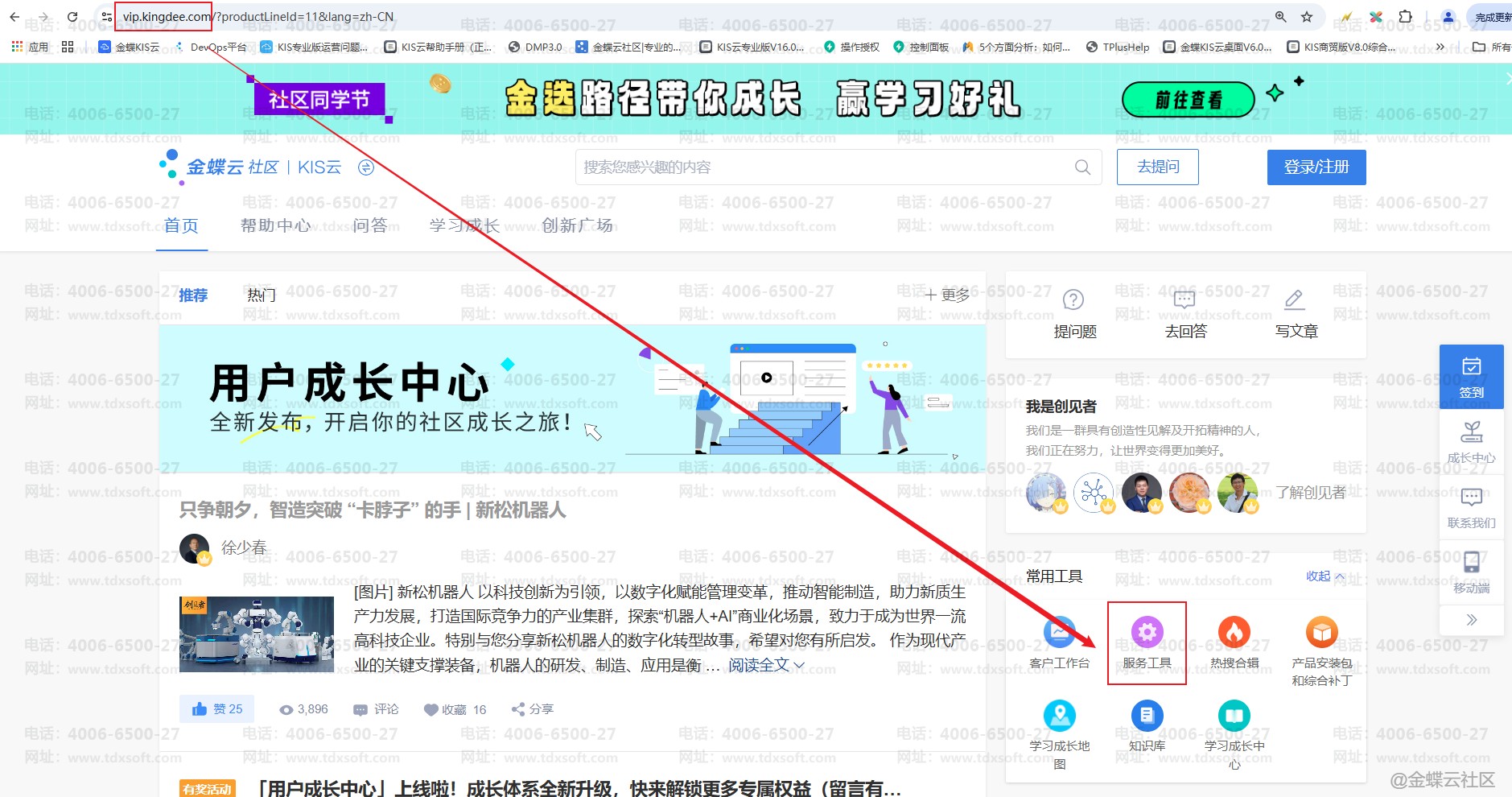Click the search magnifier icon in the search box

coord(1083,167)
